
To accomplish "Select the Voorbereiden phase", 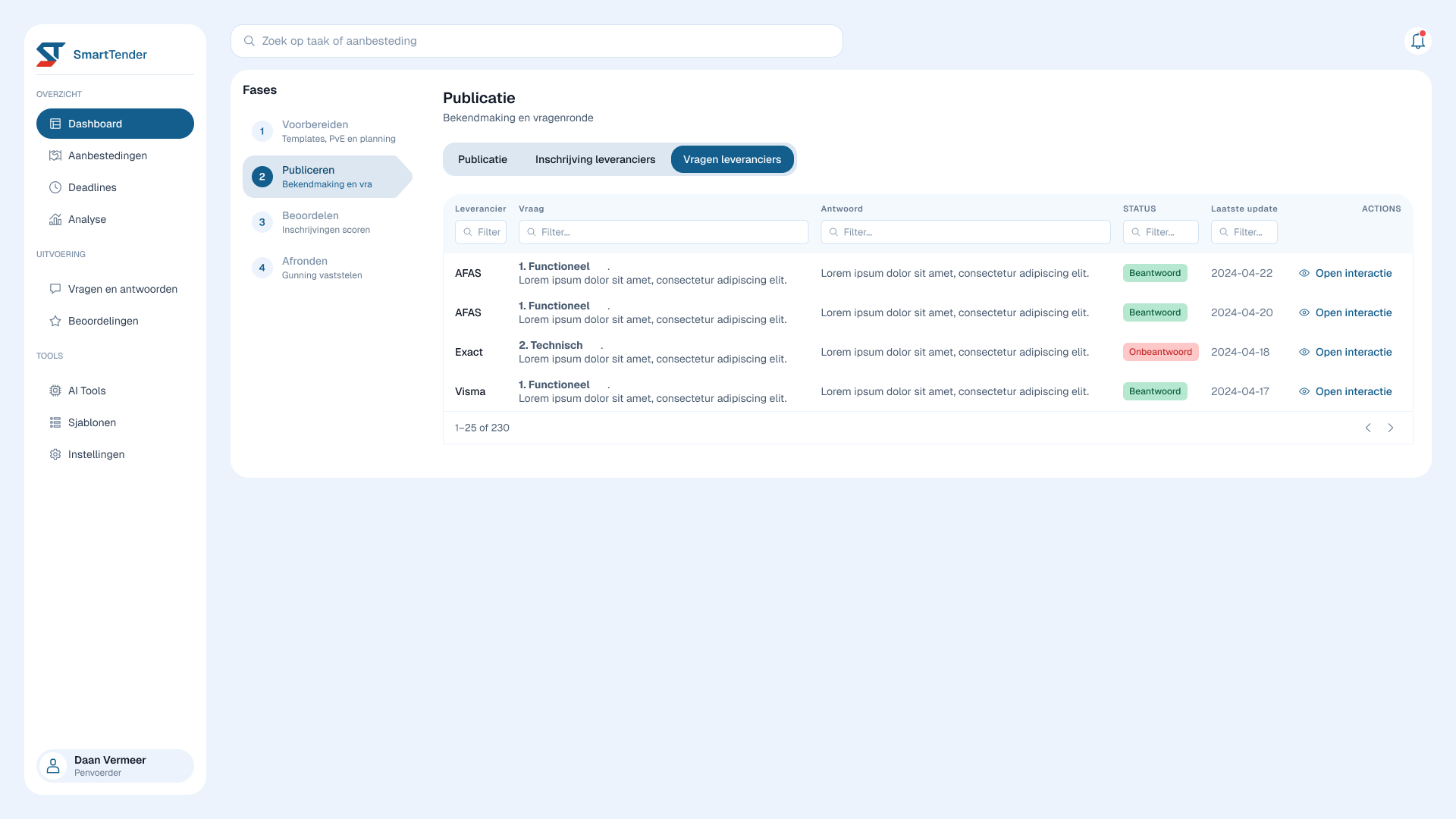I will pos(328,131).
